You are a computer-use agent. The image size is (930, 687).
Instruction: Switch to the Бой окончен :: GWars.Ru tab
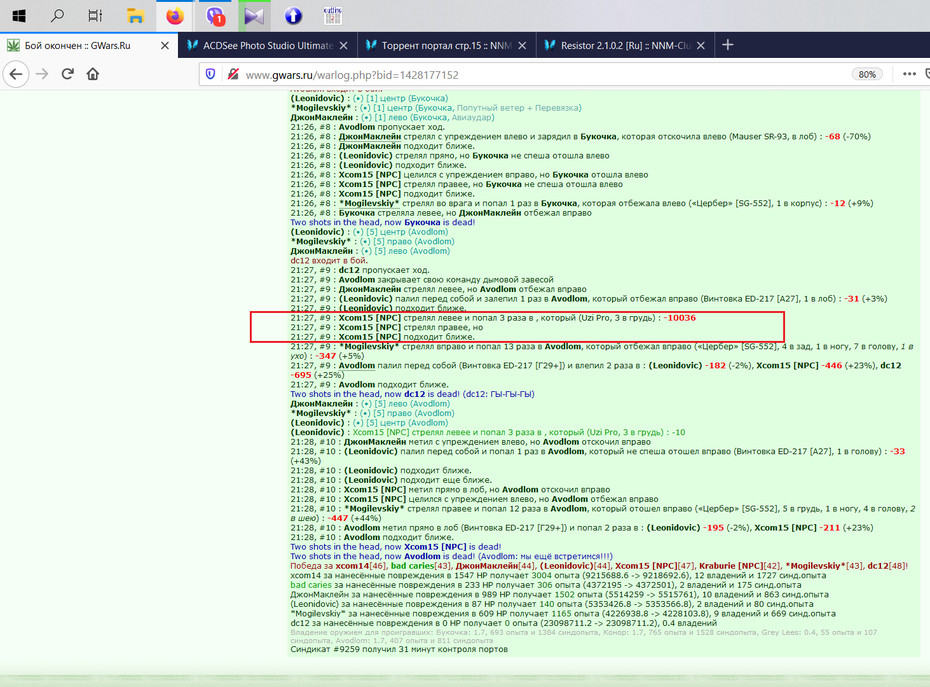pos(89,45)
